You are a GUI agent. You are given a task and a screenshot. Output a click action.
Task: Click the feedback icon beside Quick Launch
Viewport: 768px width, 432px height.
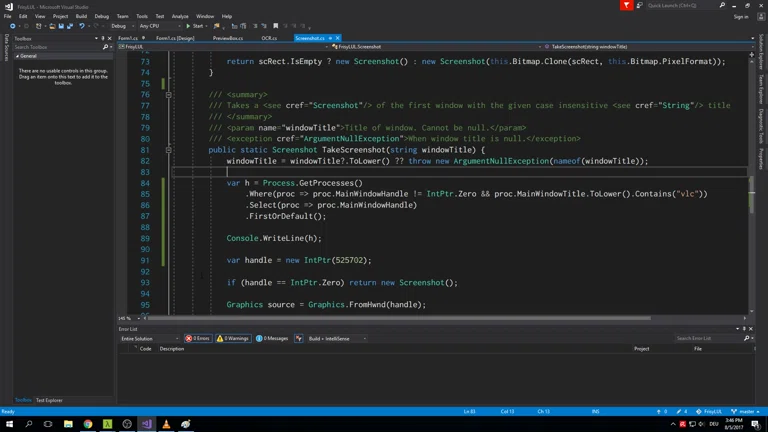point(639,5)
